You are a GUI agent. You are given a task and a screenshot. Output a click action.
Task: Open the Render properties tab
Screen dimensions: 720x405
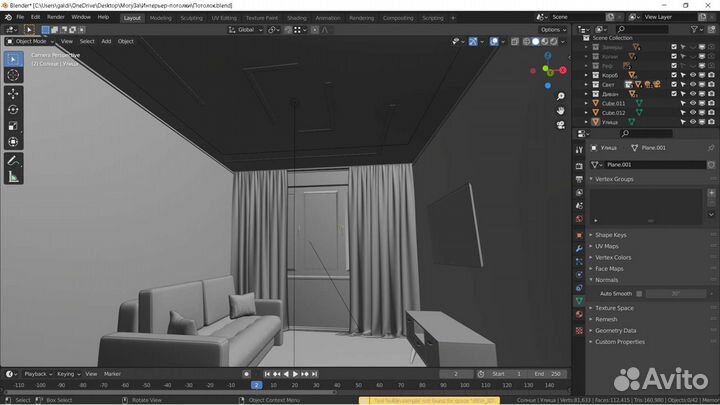(x=579, y=166)
